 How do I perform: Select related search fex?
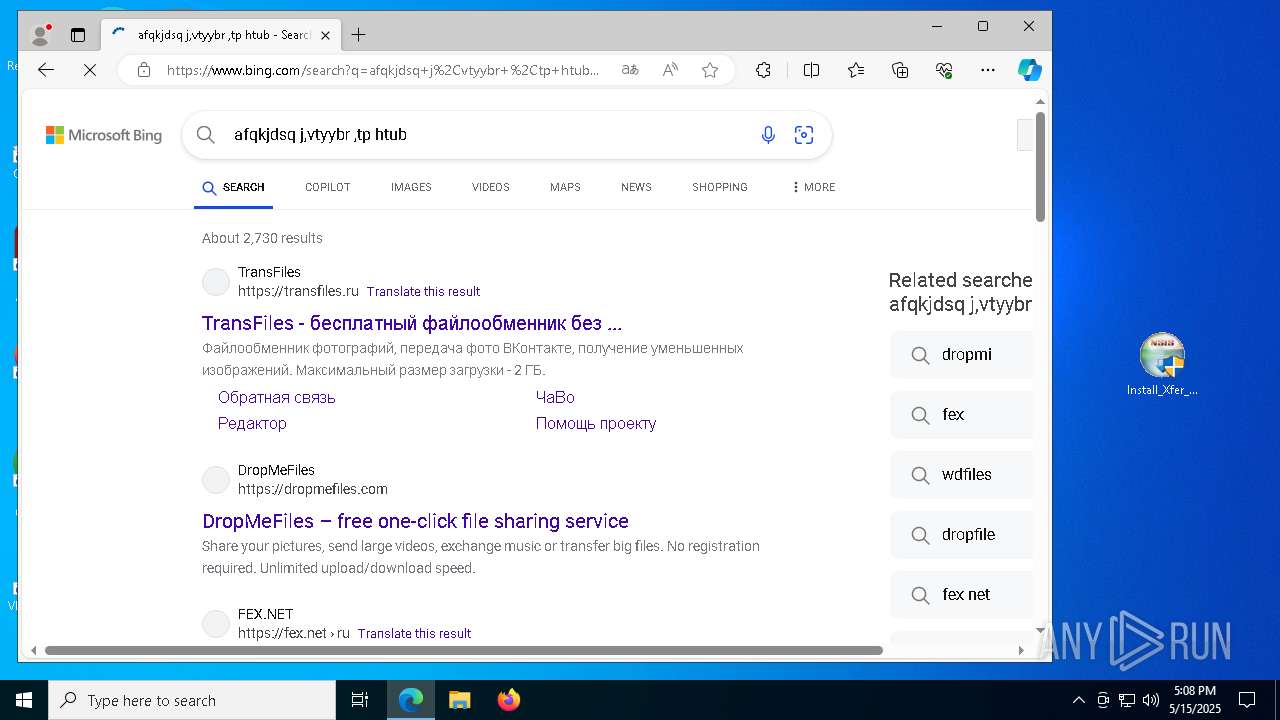(x=961, y=414)
